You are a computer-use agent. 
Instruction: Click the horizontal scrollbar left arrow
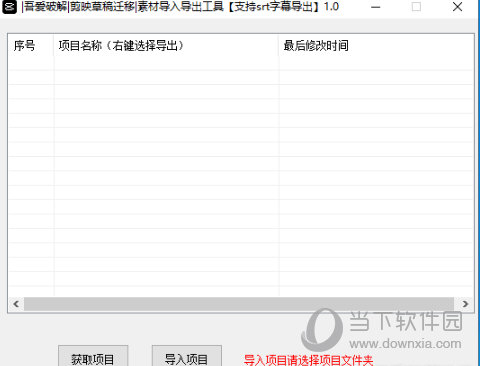click(x=16, y=304)
